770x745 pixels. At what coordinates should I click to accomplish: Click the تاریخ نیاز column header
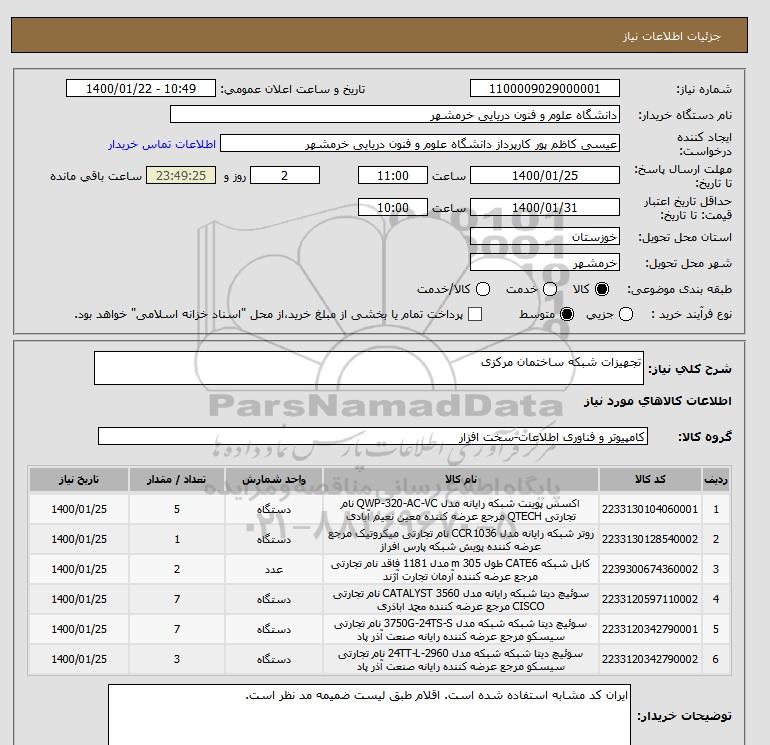point(79,479)
